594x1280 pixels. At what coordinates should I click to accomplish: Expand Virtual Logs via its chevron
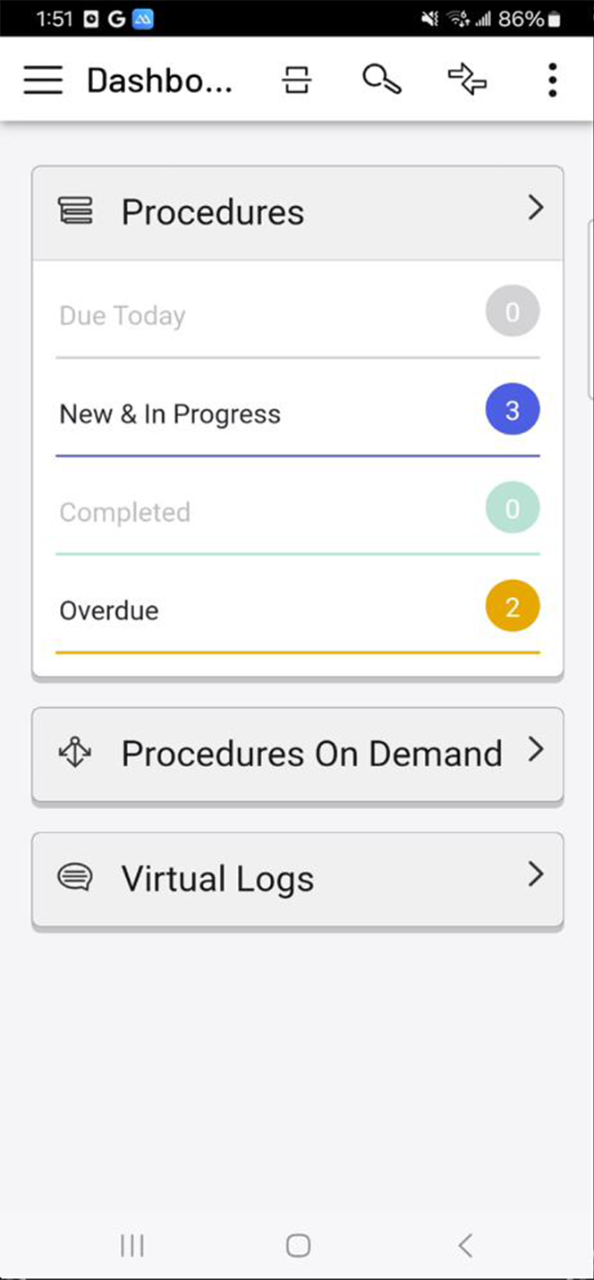pos(536,876)
